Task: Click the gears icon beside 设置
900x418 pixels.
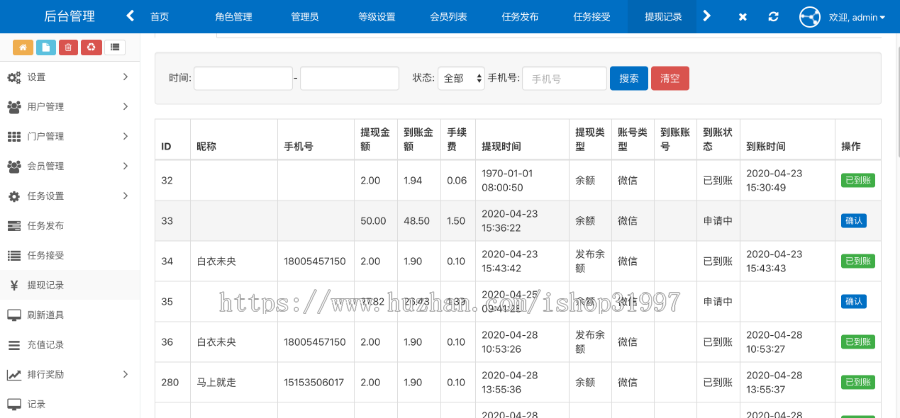Action: click(14, 77)
